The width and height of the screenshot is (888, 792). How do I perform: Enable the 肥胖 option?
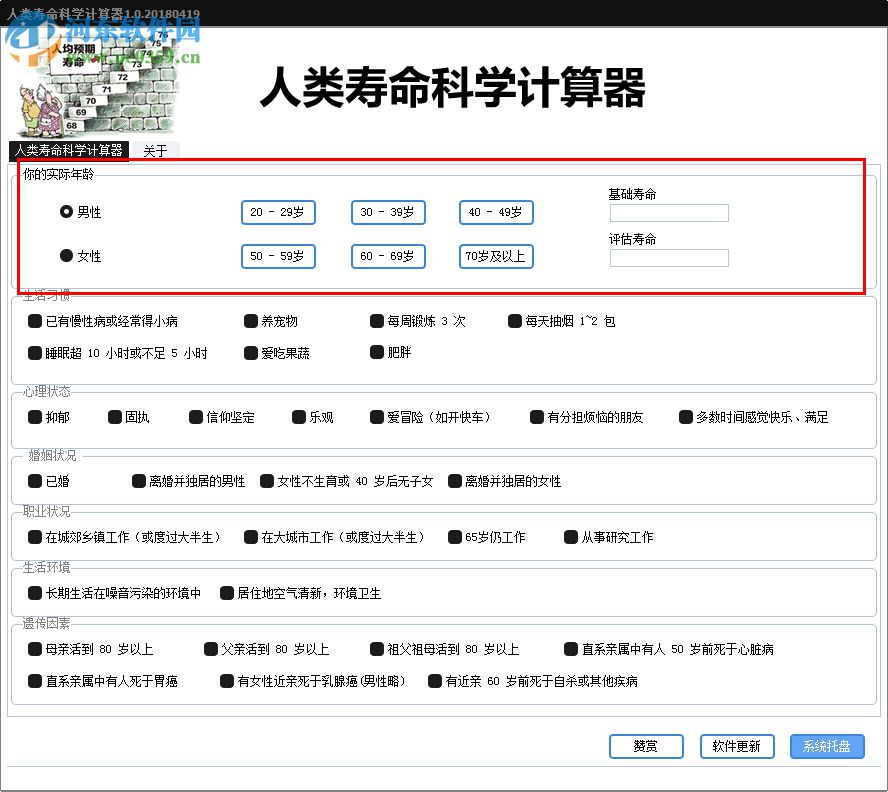coord(377,352)
